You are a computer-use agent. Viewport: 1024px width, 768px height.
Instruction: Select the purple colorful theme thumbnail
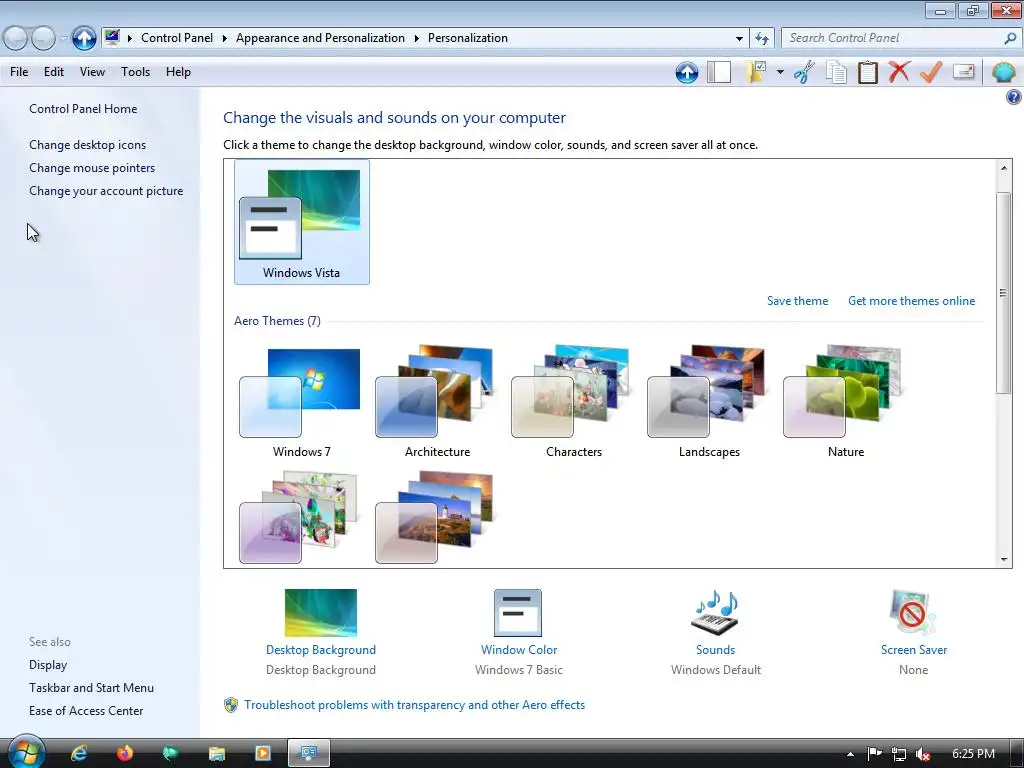tap(298, 518)
